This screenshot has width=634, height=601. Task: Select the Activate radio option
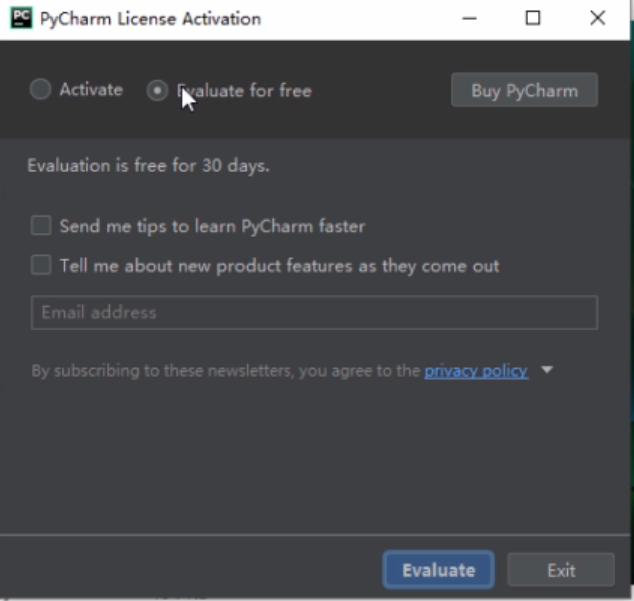click(x=40, y=89)
